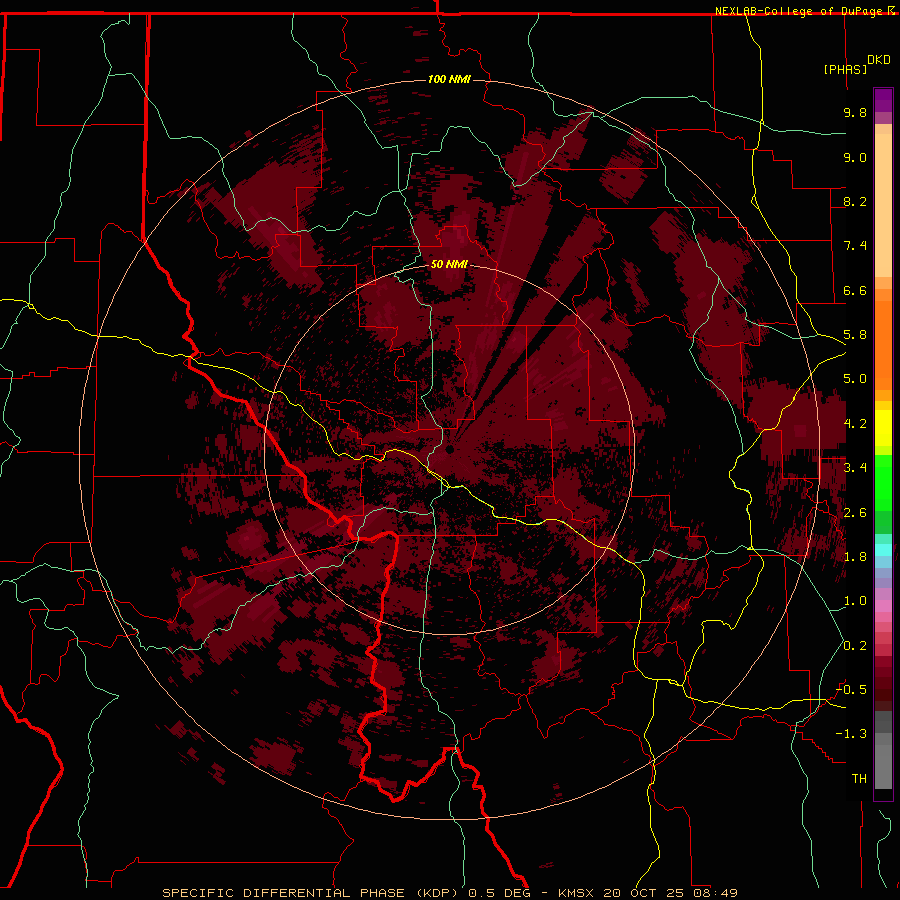Viewport: 900px width, 900px height.
Task: Select the 0.2 scale value label
Action: coord(855,646)
